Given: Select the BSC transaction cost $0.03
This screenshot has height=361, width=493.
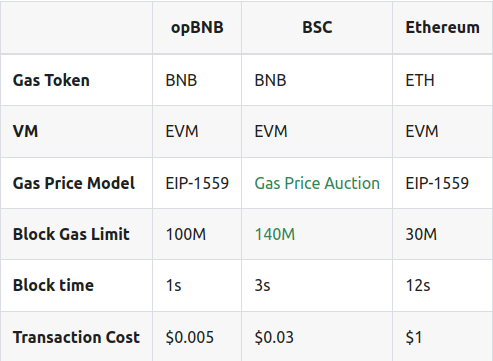Looking at the screenshot, I should [x=274, y=337].
